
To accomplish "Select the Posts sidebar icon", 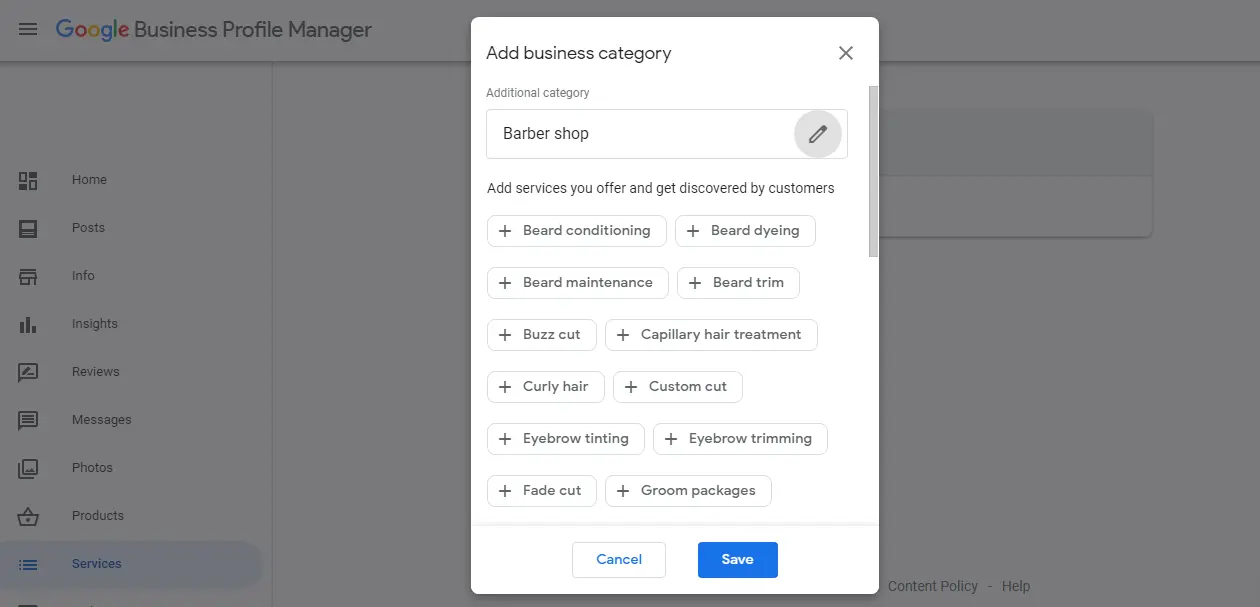I will [28, 228].
